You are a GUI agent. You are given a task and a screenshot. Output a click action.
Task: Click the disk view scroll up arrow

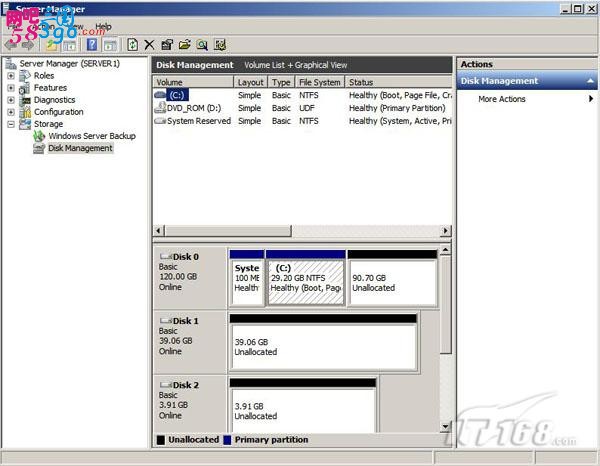point(445,250)
